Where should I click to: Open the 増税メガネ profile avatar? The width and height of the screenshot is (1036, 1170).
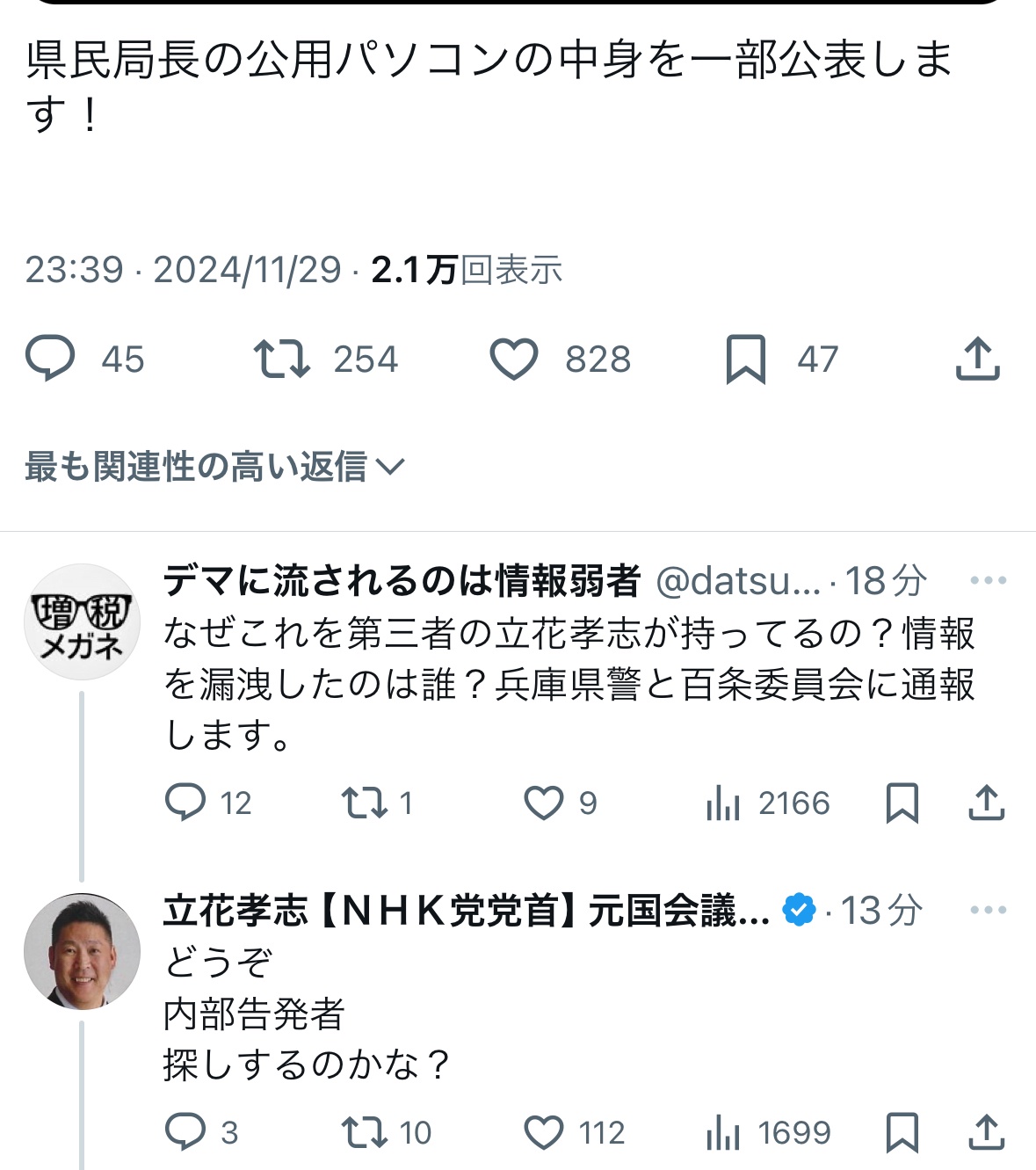pos(82,622)
